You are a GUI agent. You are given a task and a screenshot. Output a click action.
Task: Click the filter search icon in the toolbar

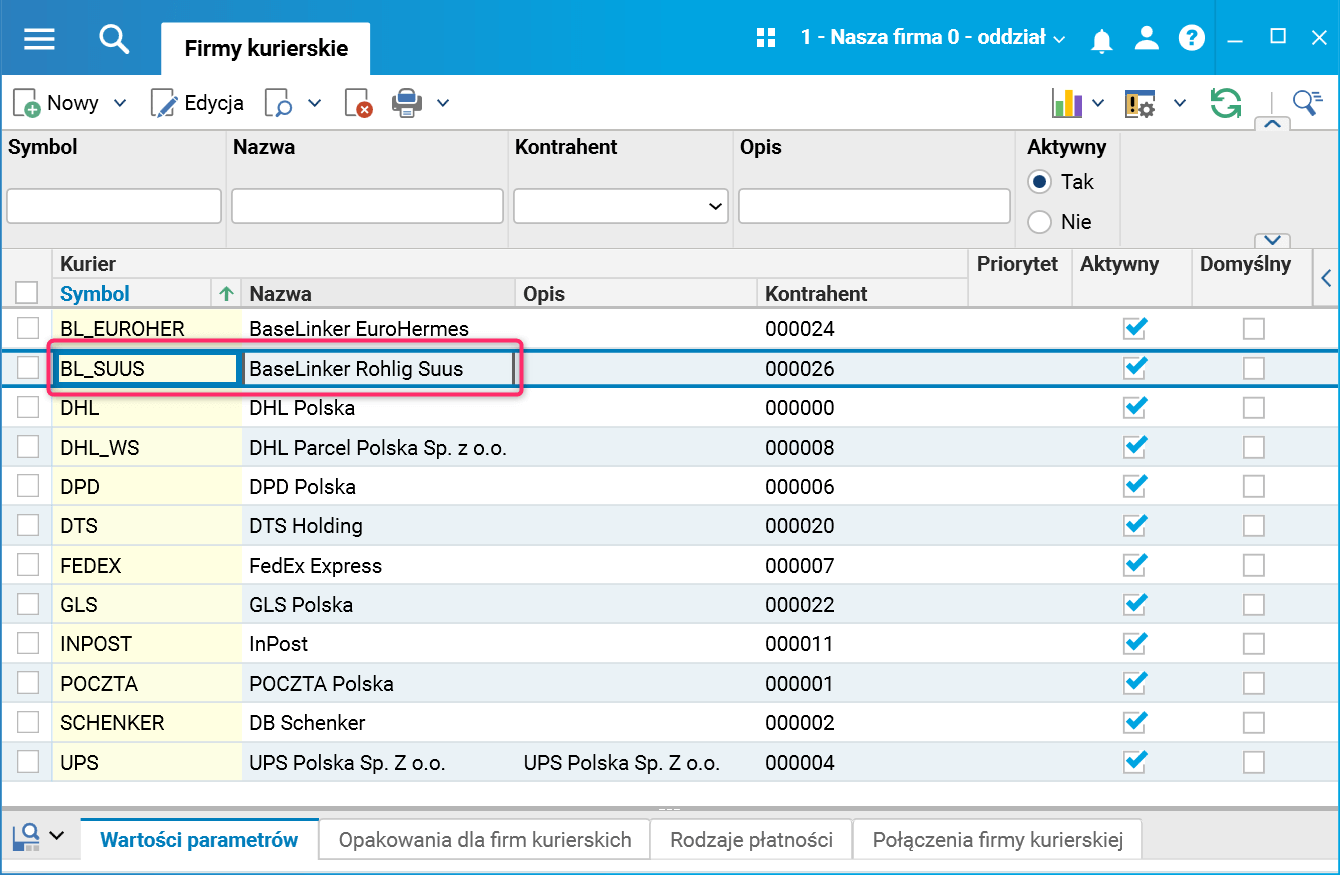[1308, 103]
